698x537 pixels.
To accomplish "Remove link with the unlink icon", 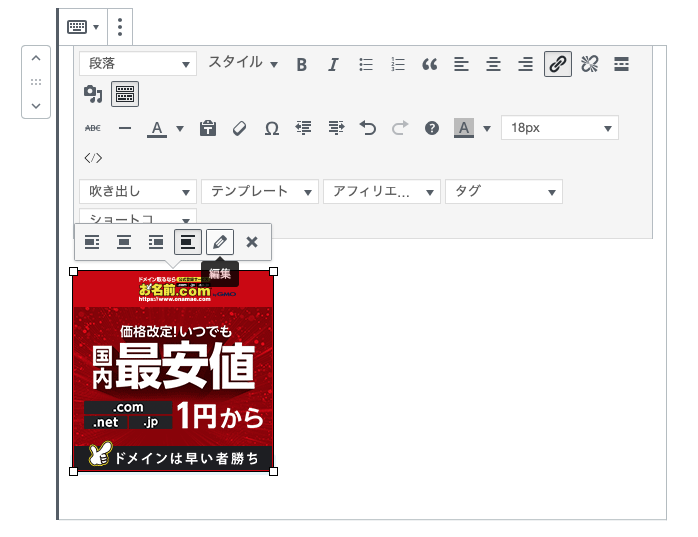I will tap(590, 65).
